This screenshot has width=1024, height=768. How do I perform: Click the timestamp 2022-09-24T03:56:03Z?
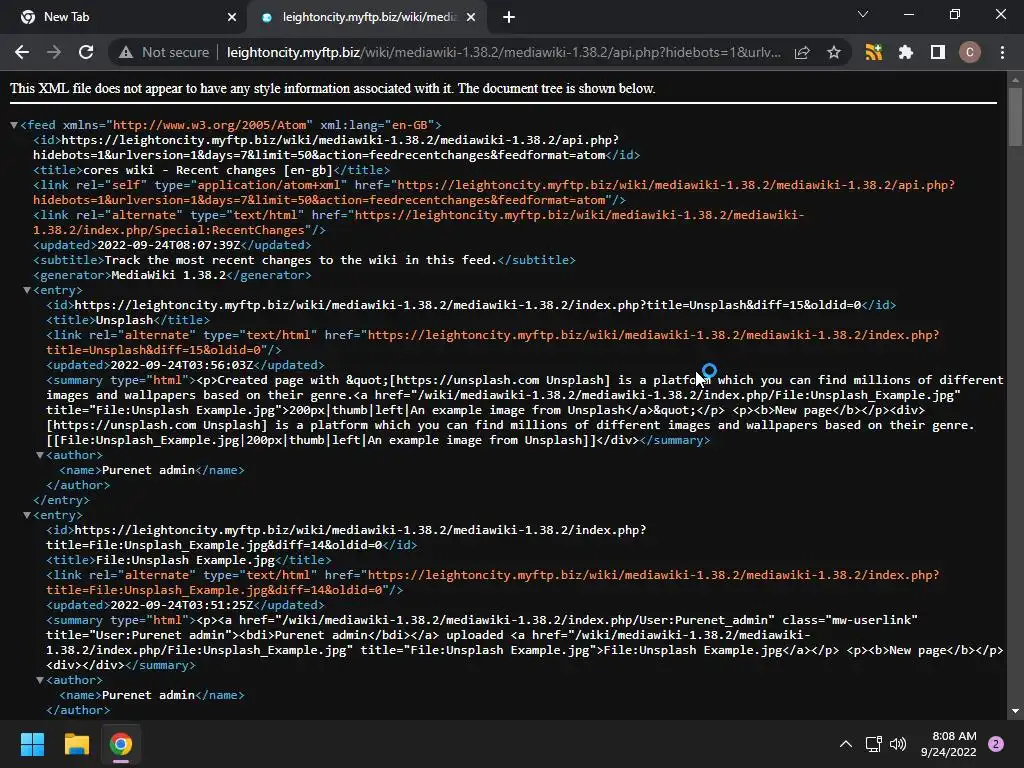182,366
